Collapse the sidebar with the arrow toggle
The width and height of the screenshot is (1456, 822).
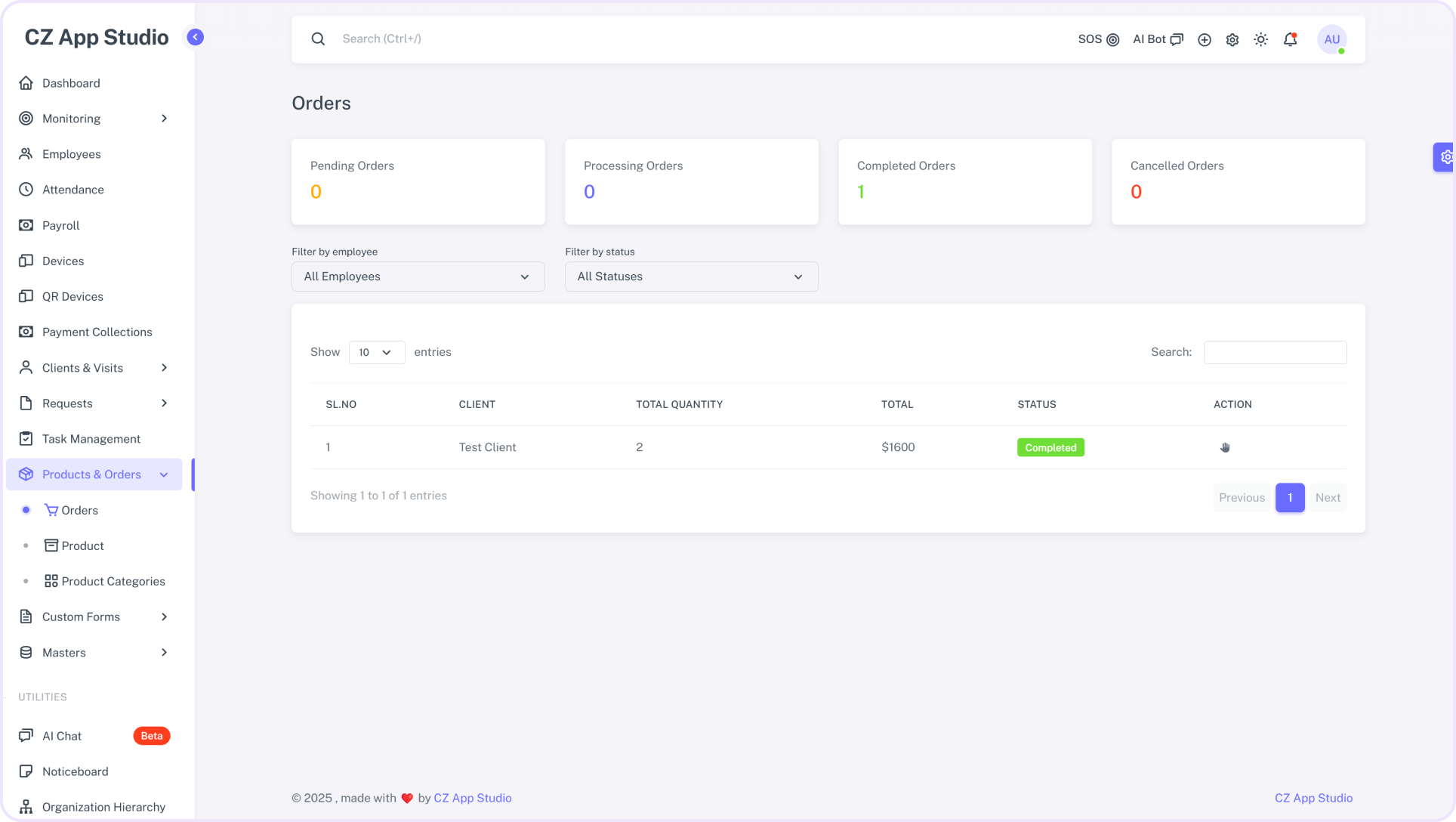pyautogui.click(x=195, y=36)
